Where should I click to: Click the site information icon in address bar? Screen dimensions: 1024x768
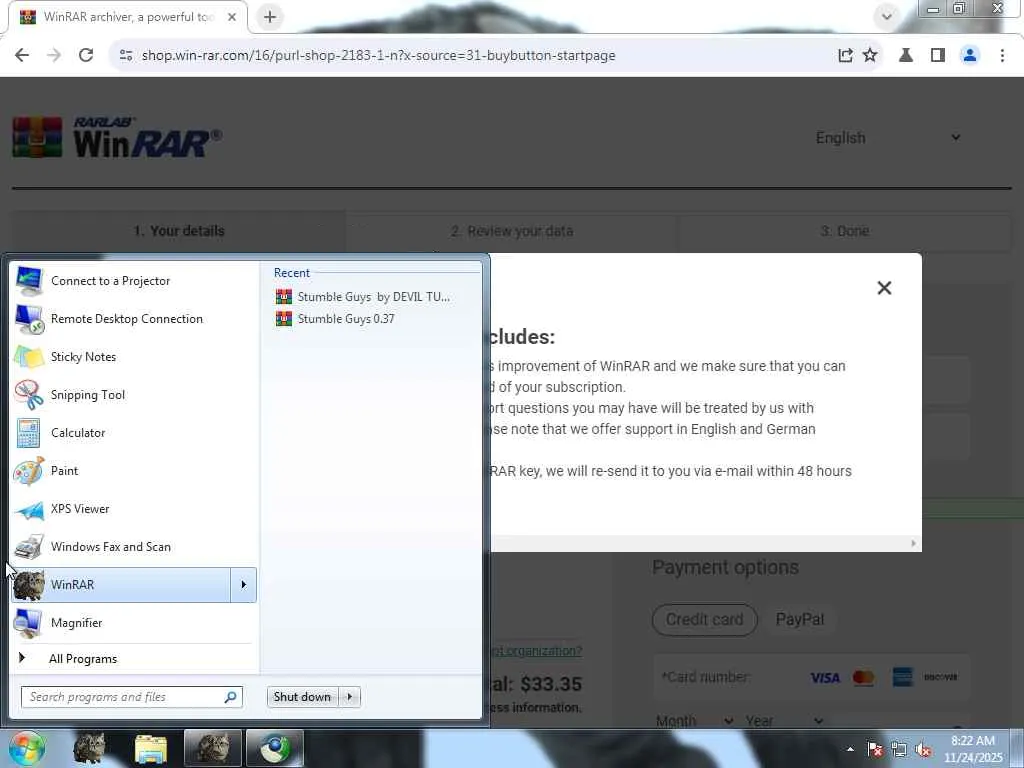pyautogui.click(x=125, y=56)
